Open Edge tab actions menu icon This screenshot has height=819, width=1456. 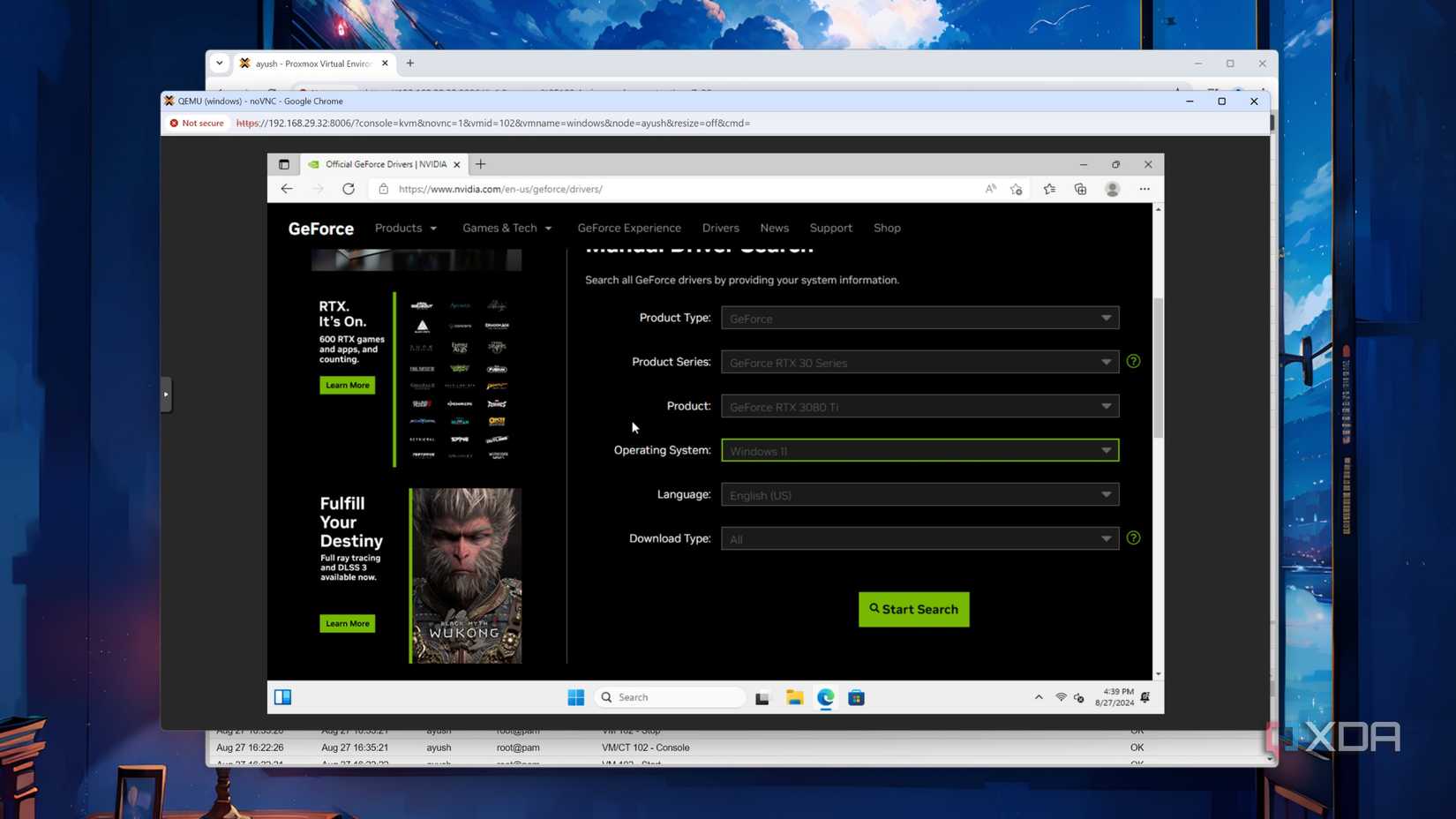(x=284, y=164)
